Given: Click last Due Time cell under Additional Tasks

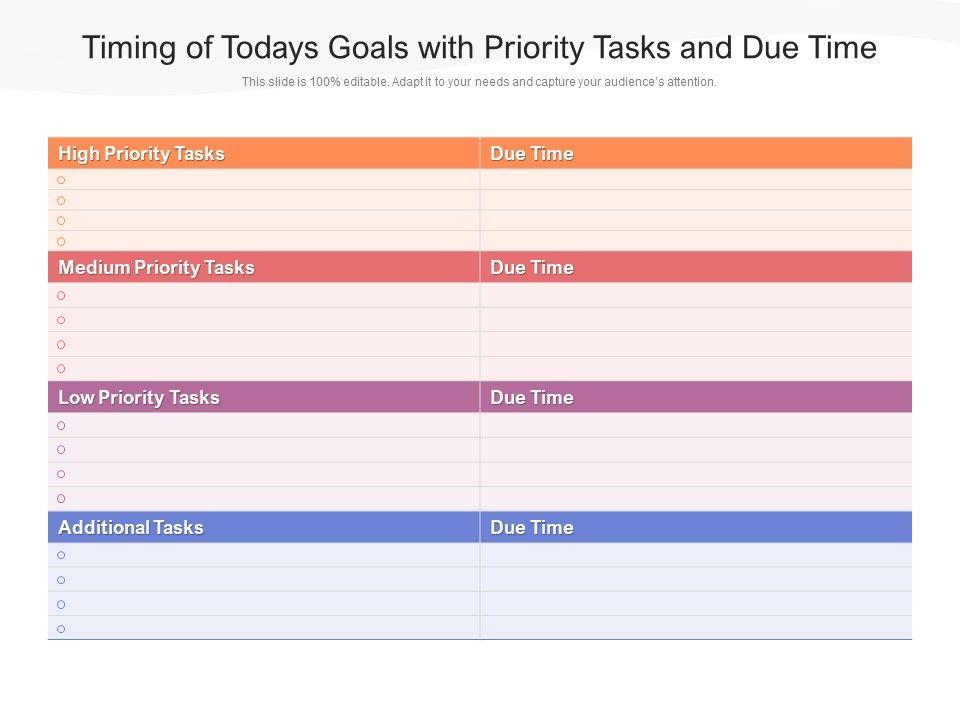Looking at the screenshot, I should click(696, 628).
